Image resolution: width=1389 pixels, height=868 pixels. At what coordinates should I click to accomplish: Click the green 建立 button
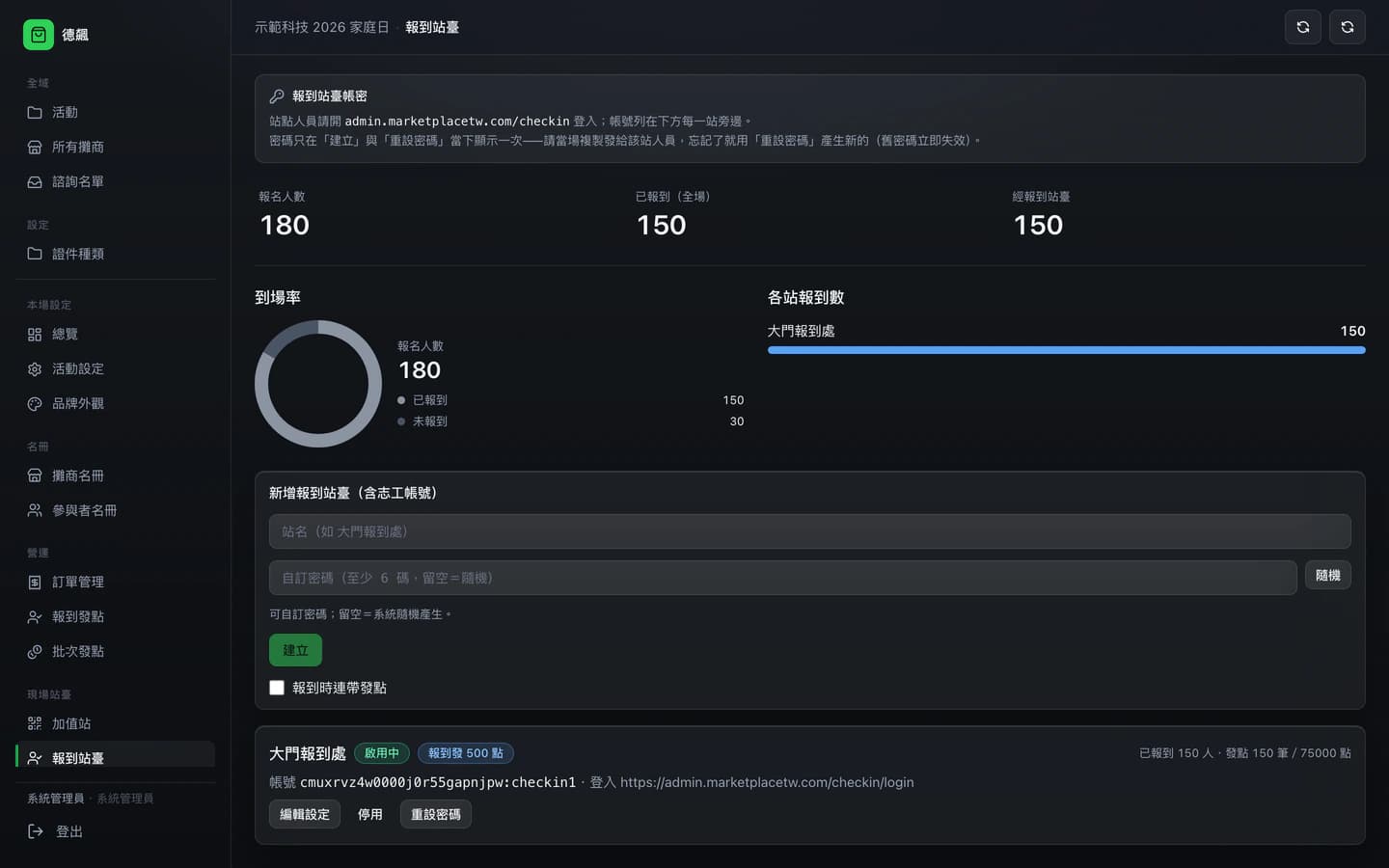[295, 650]
